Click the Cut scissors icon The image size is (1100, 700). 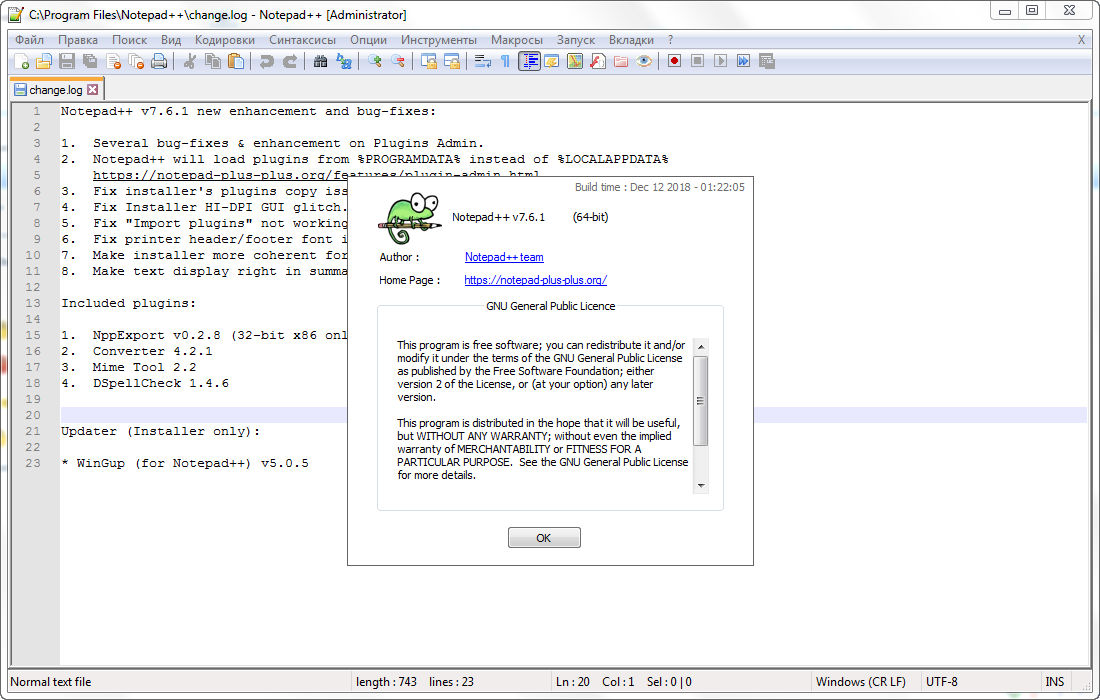(188, 61)
